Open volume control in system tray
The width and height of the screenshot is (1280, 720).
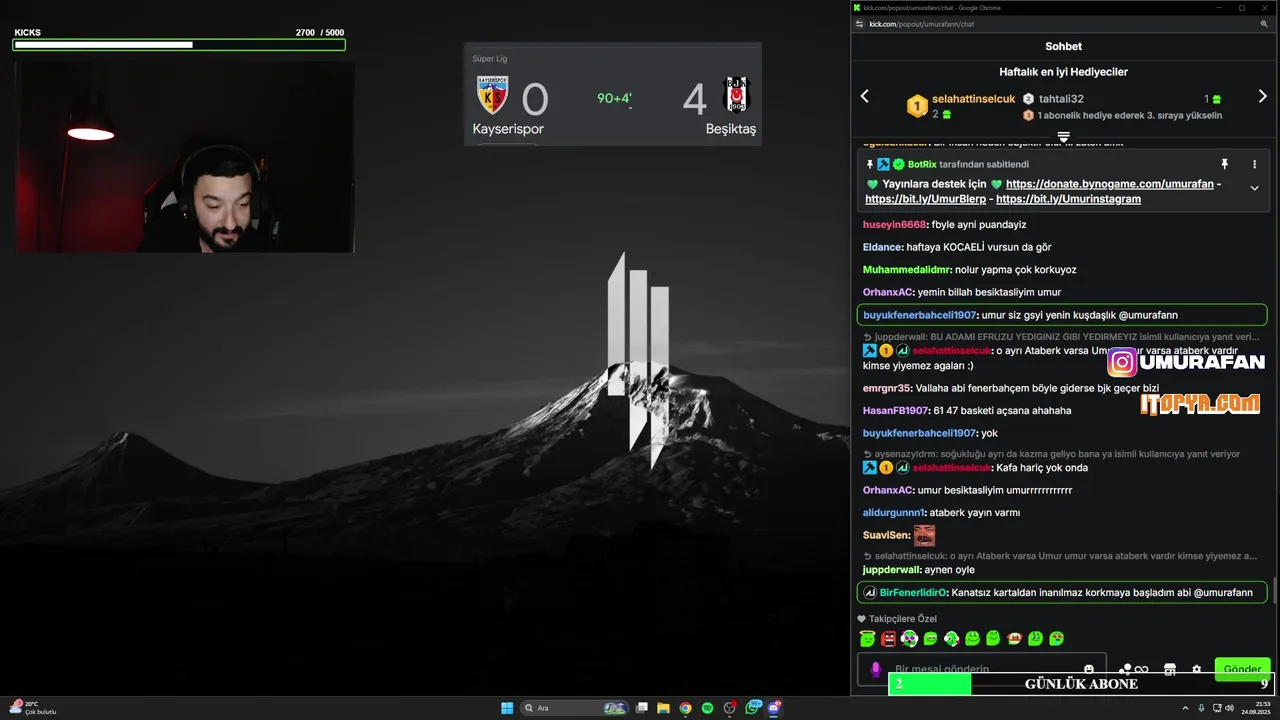pos(1229,708)
